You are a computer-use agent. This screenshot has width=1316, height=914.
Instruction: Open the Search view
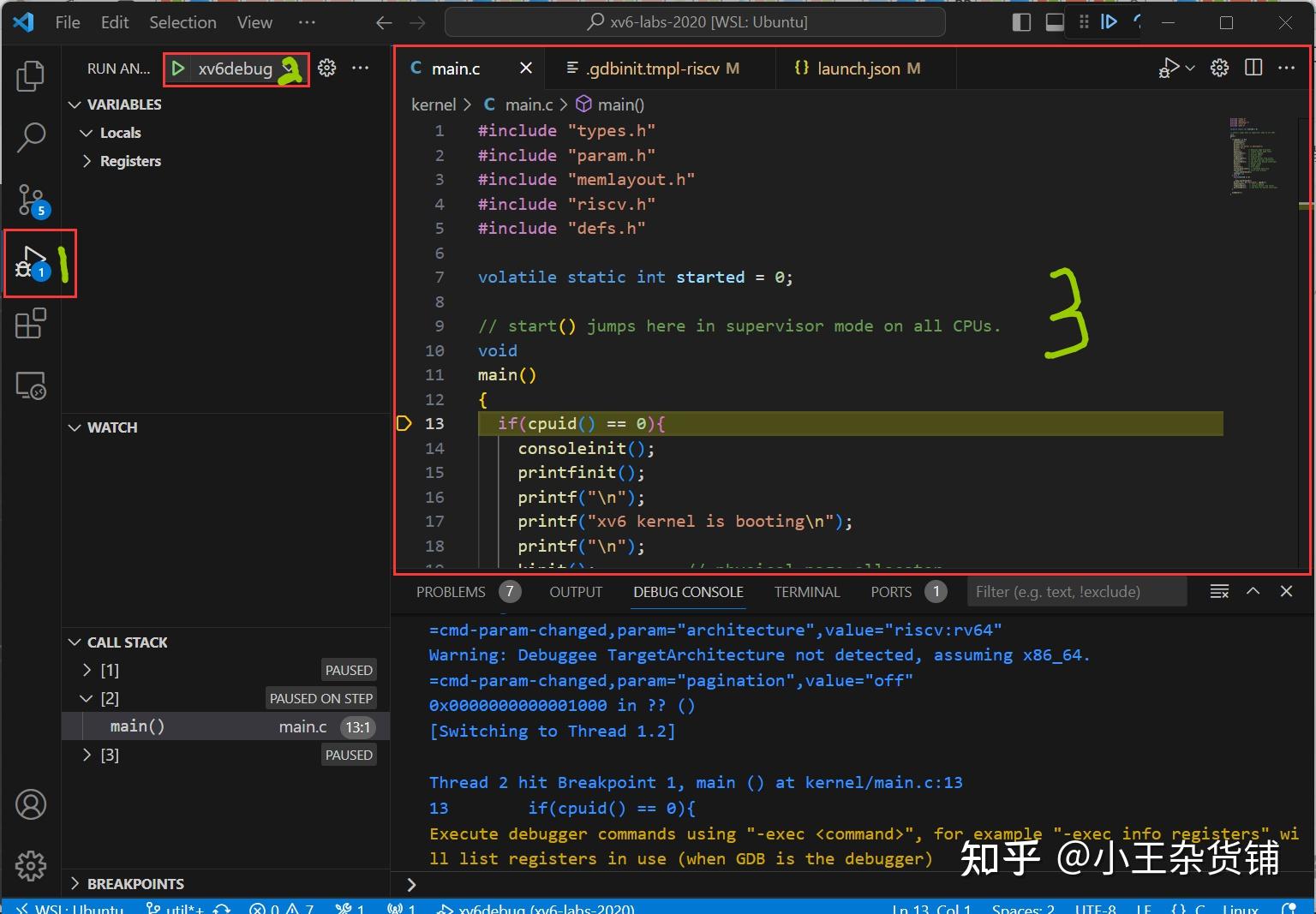point(32,136)
